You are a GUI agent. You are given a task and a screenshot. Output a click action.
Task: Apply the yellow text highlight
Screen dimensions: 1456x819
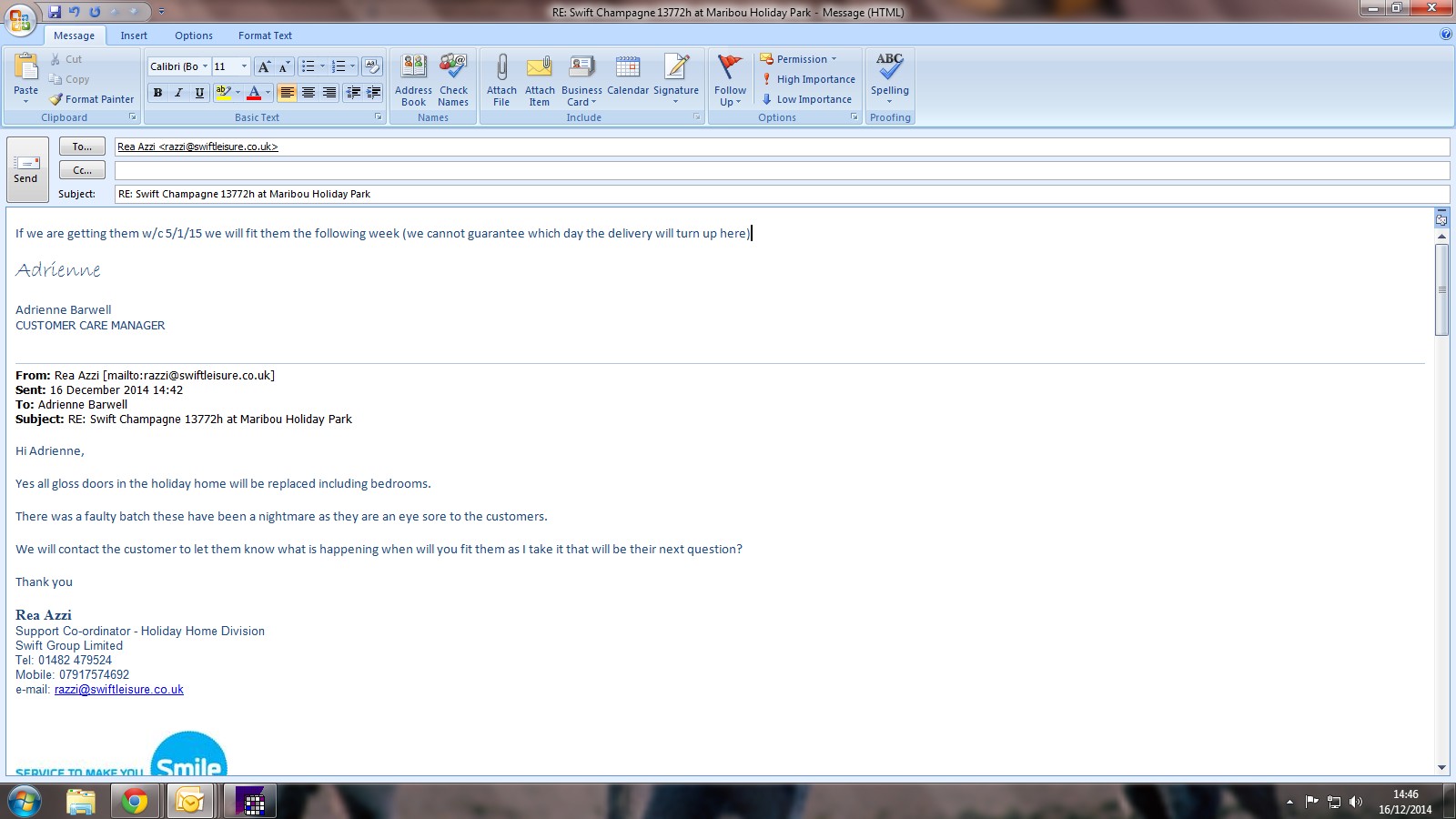[x=223, y=93]
